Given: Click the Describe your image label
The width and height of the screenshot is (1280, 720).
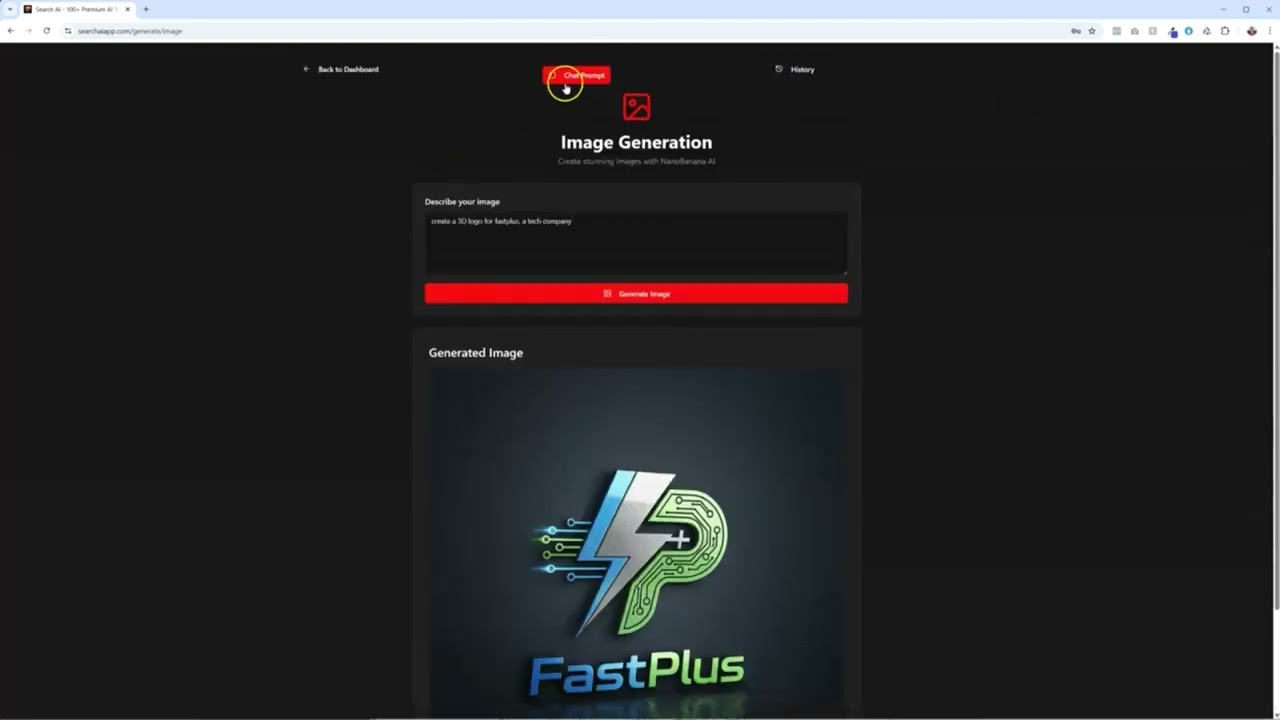Looking at the screenshot, I should pyautogui.click(x=462, y=201).
